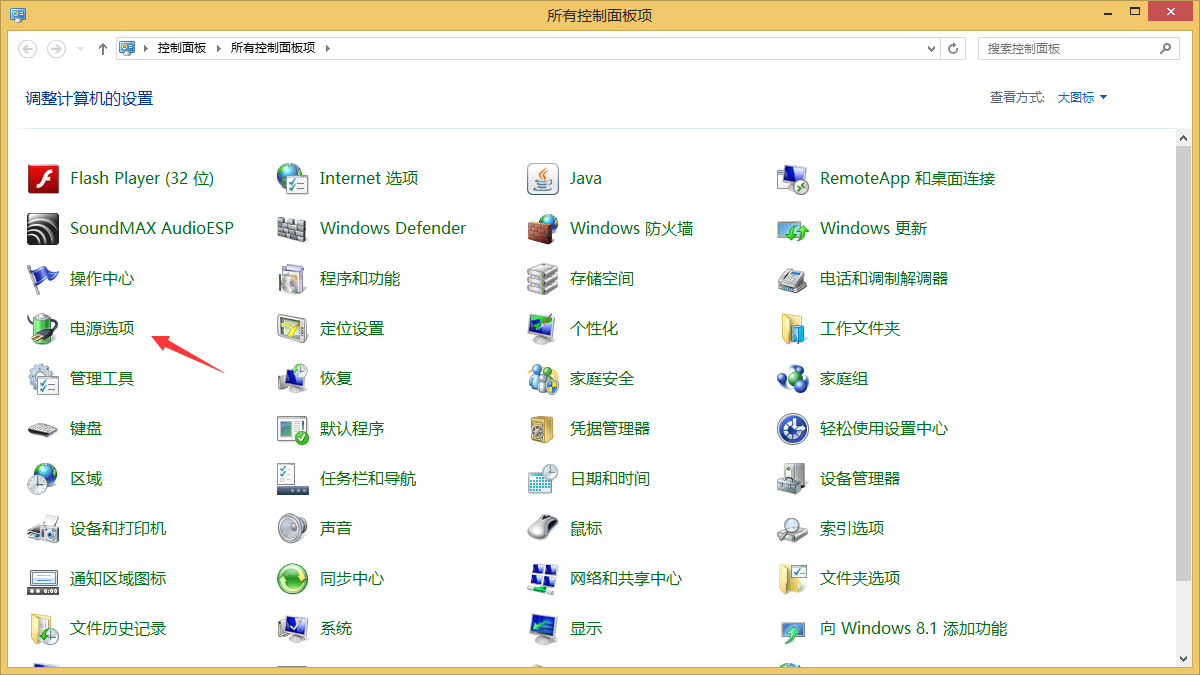Open the 恢复 icon
1200x675 pixels.
pos(292,379)
